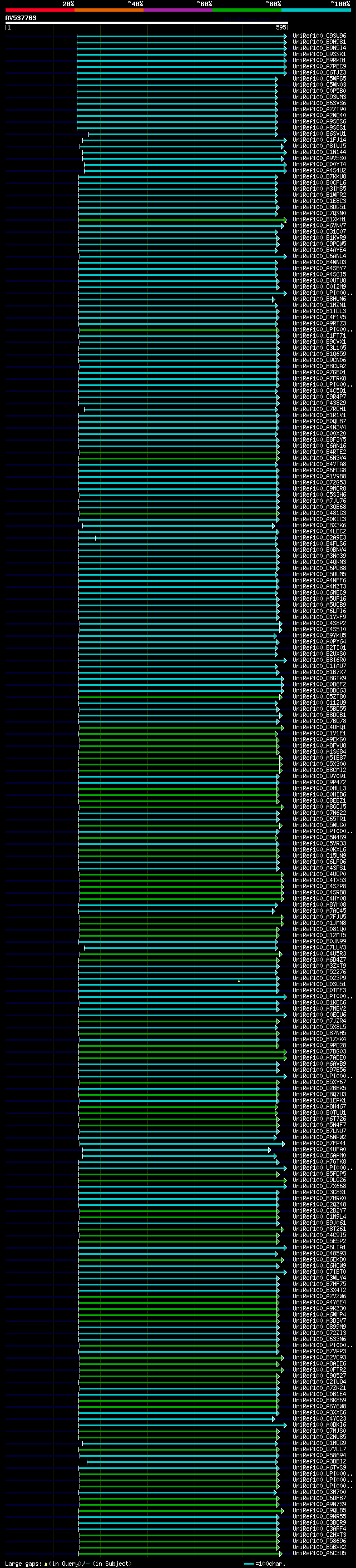Click the UniRef100_B6SVU1 label
The width and height of the screenshot is (356, 1568).
(319, 134)
